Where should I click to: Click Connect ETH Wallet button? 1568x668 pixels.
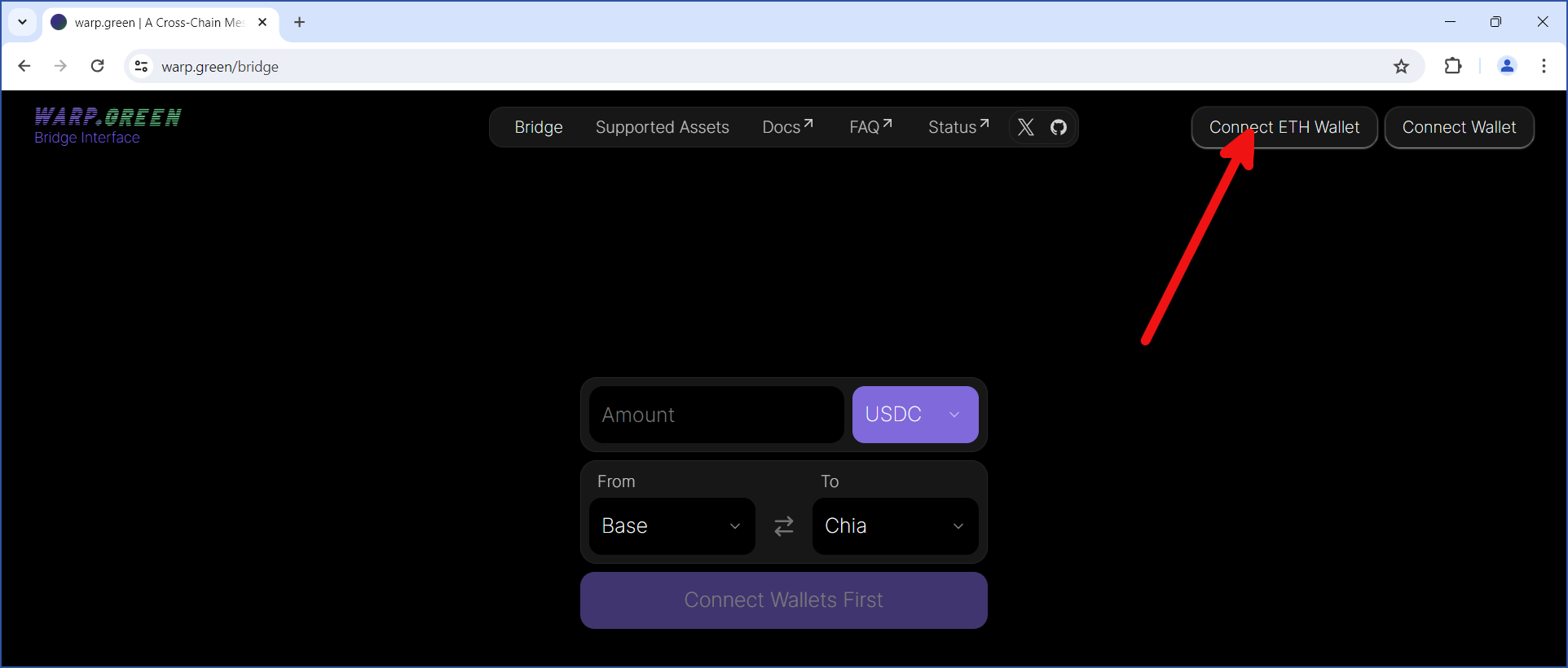(1284, 127)
